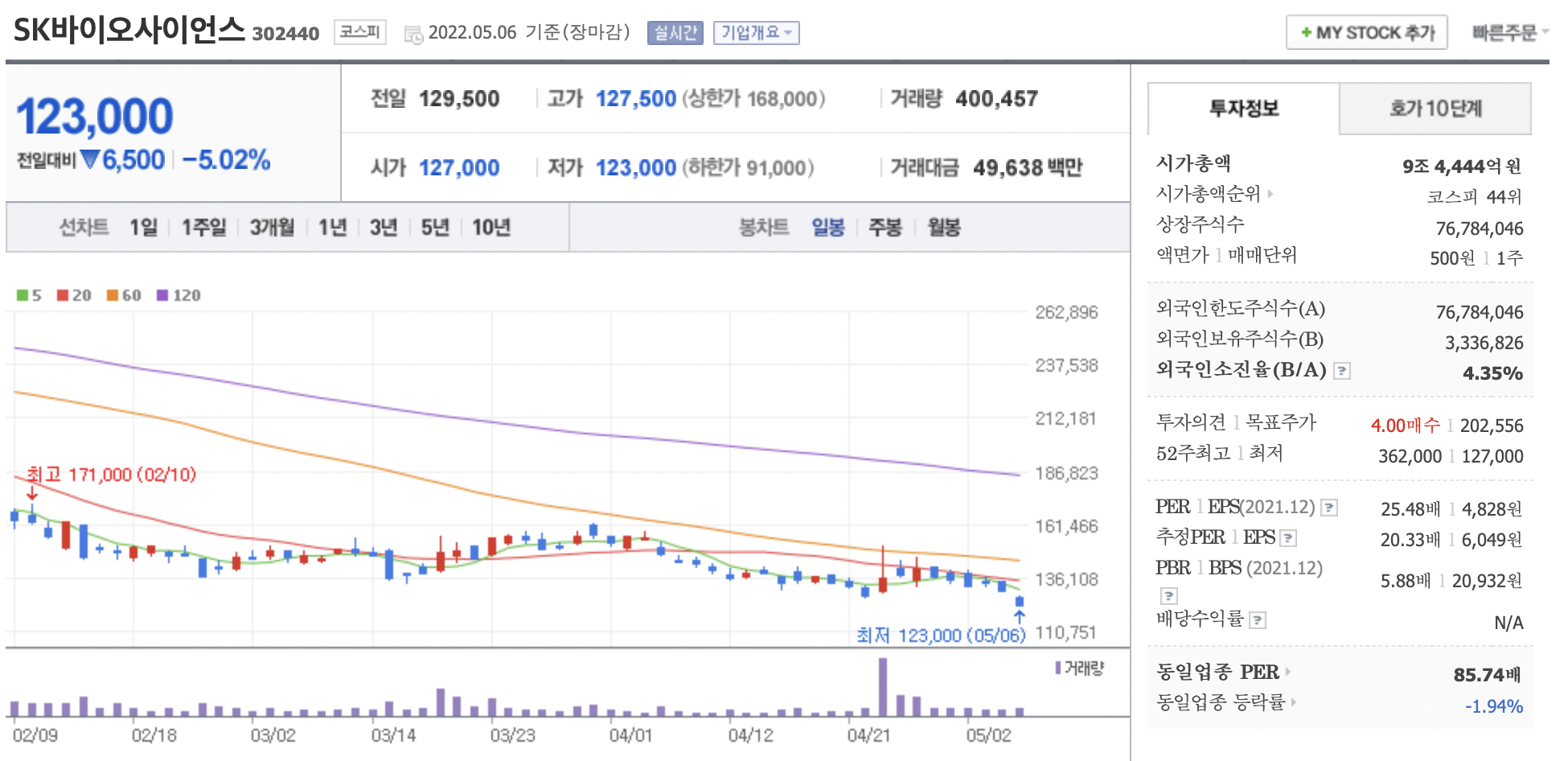This screenshot has width=1568, height=761.
Task: Open the 기업개요 dropdown
Action: (757, 33)
